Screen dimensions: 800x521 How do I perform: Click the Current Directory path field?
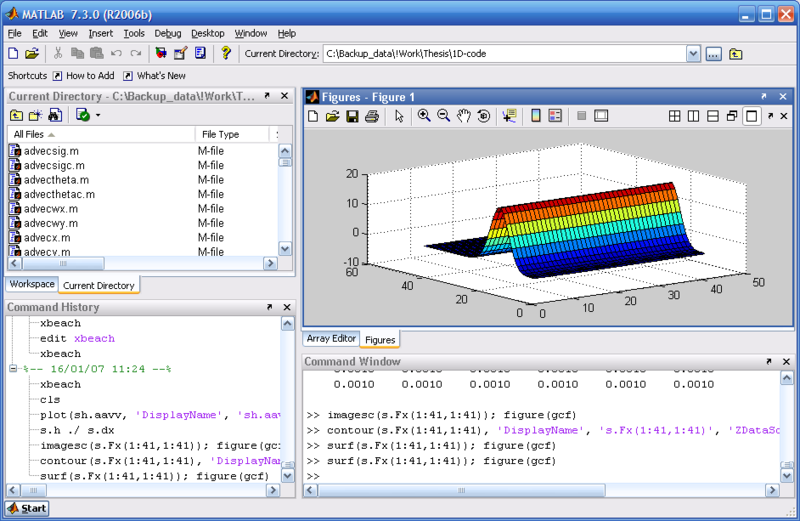click(x=505, y=54)
